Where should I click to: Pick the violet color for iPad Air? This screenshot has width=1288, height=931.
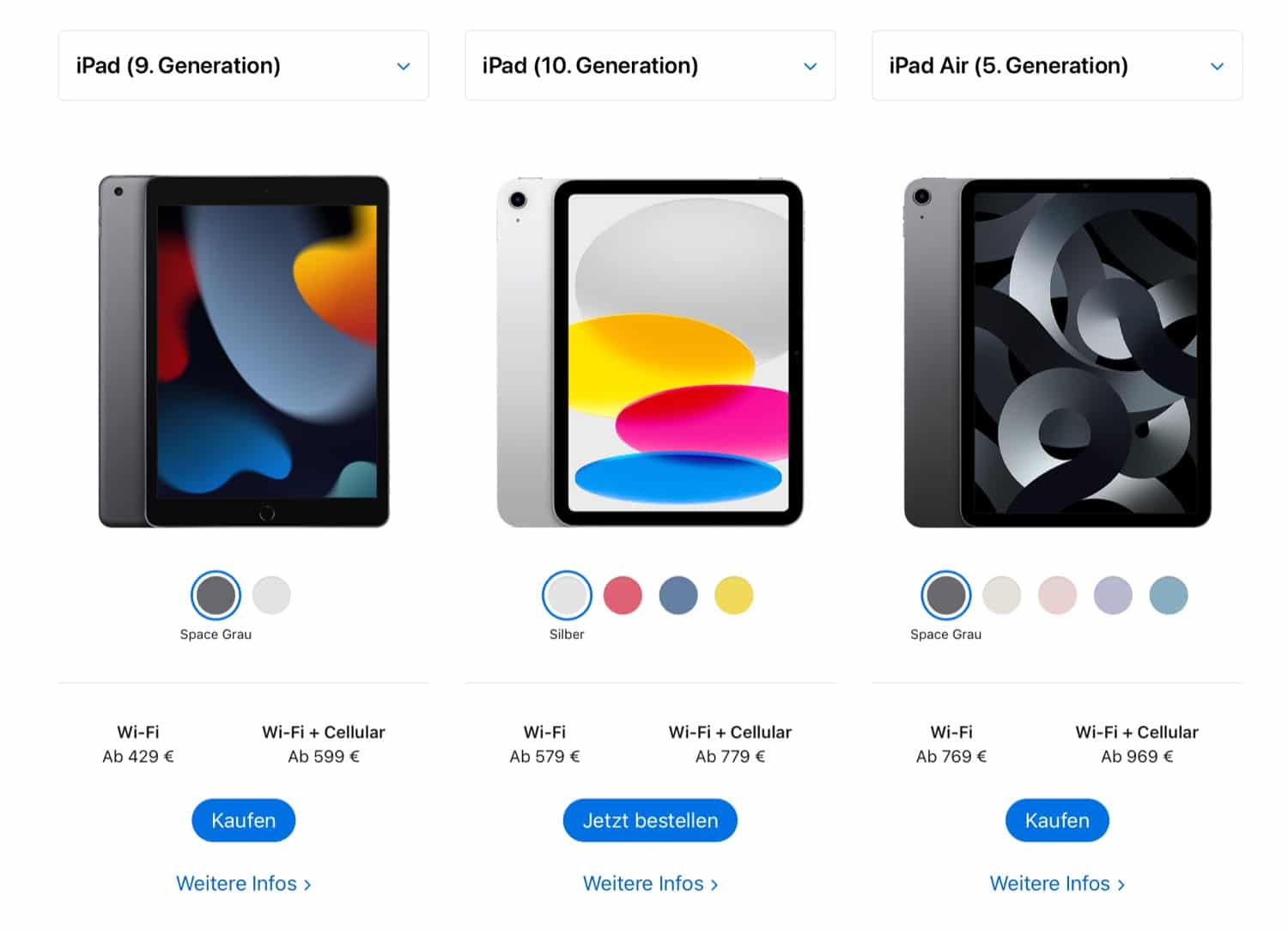[1113, 595]
